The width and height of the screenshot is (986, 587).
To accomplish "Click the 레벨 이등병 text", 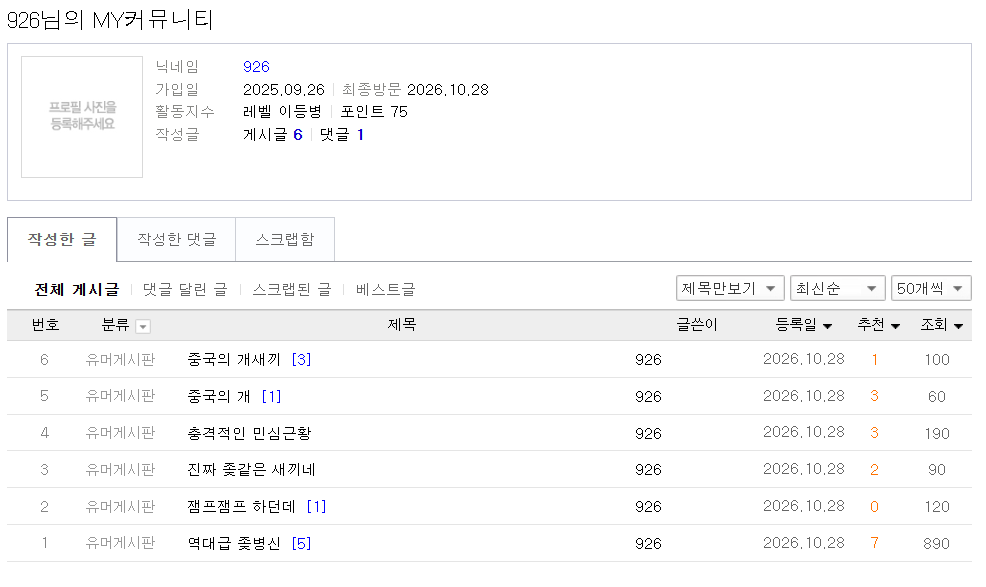I will [x=282, y=112].
